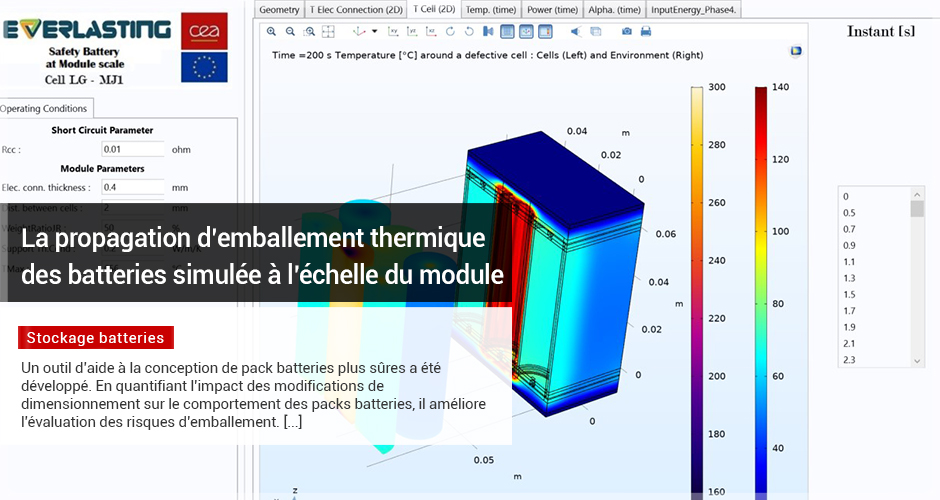
Task: Click the Zoom Out magnifier icon
Action: 289,31
